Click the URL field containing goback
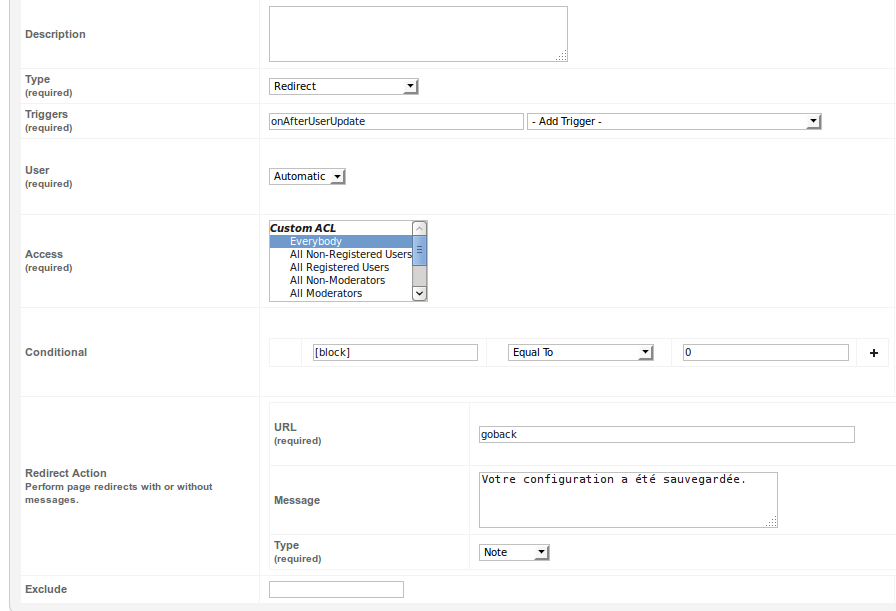 coord(666,434)
